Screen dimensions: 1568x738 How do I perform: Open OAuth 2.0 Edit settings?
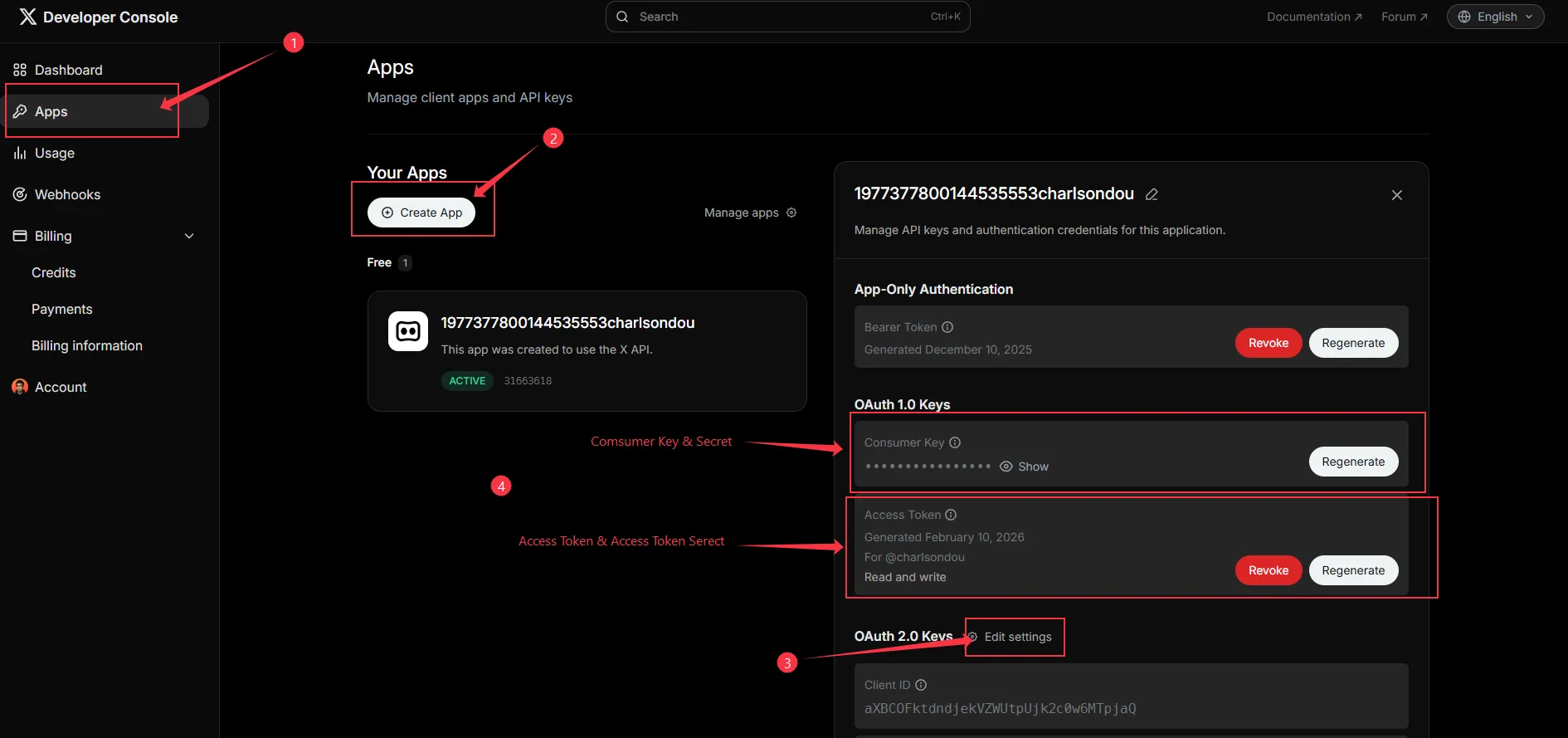[1010, 637]
